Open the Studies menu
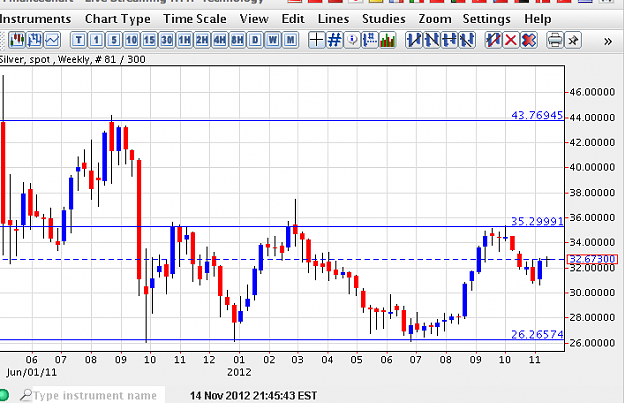Image resolution: width=625 pixels, height=403 pixels. click(x=383, y=19)
